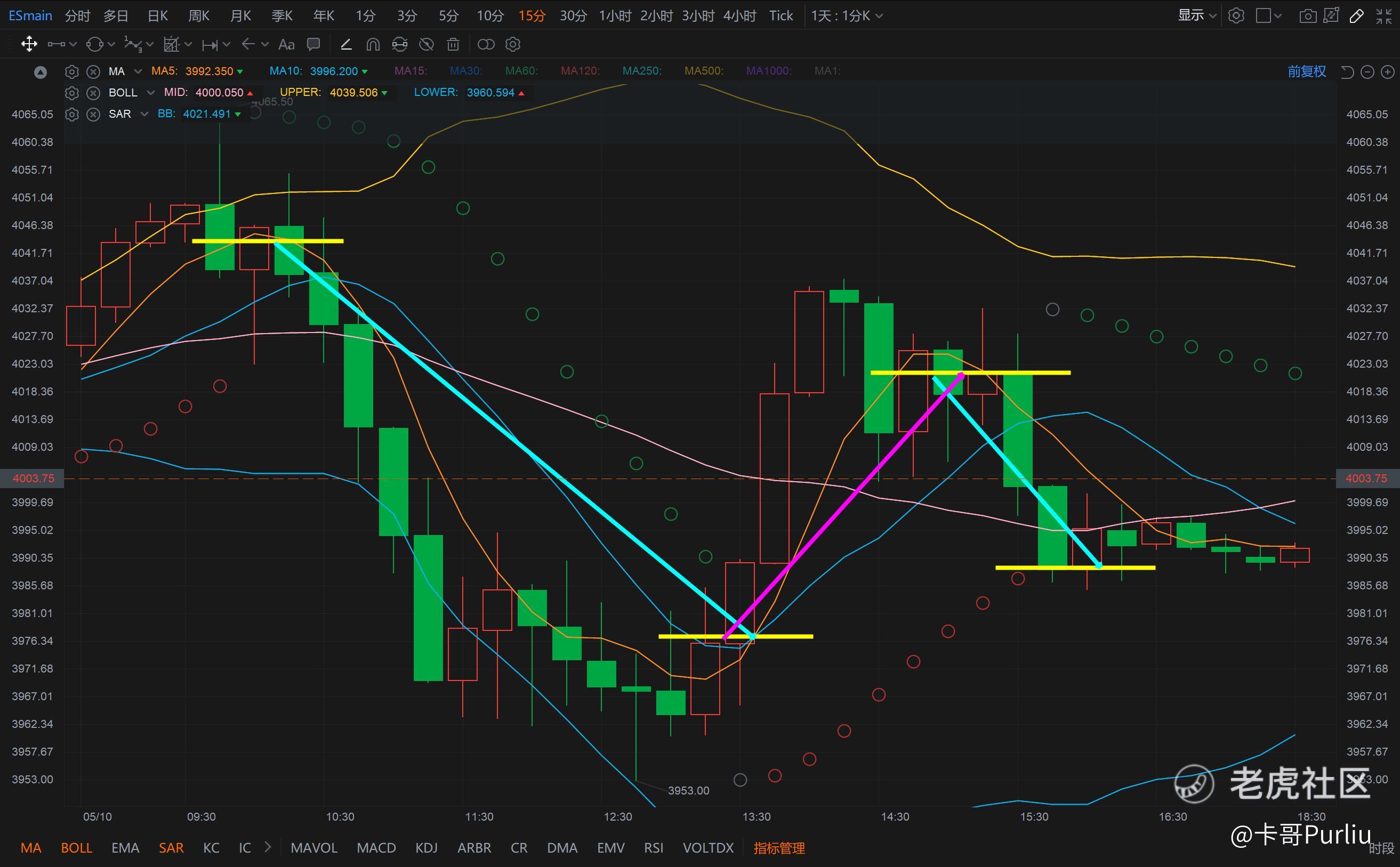Zoom in chart with plus circle
Screen dimensions: 1400x867
pos(1387,72)
